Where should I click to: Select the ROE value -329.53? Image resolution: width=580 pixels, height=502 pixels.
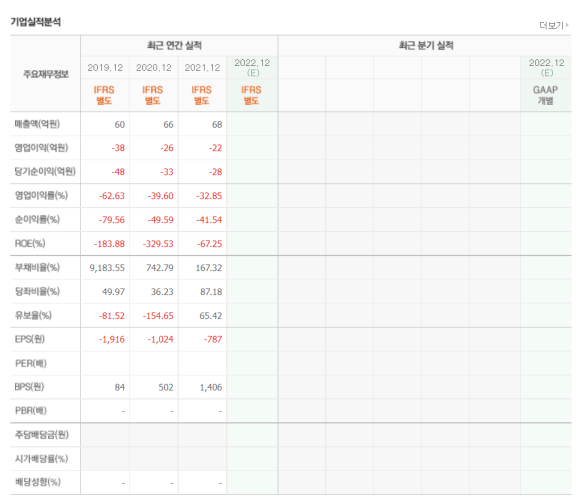(x=158, y=244)
